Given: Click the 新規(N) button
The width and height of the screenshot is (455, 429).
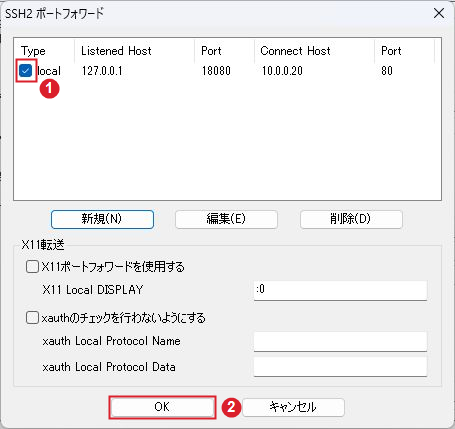Looking at the screenshot, I should point(102,219).
